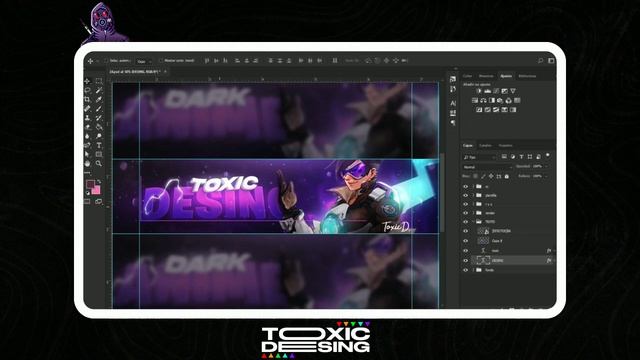The image size is (640, 360).
Task: Open the Paragraph panel icon
Action: tap(453, 122)
